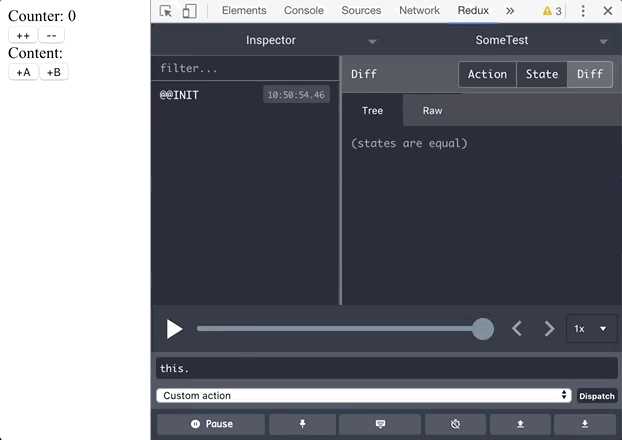Click the Dispatch button
The width and height of the screenshot is (622, 440).
pyautogui.click(x=597, y=396)
